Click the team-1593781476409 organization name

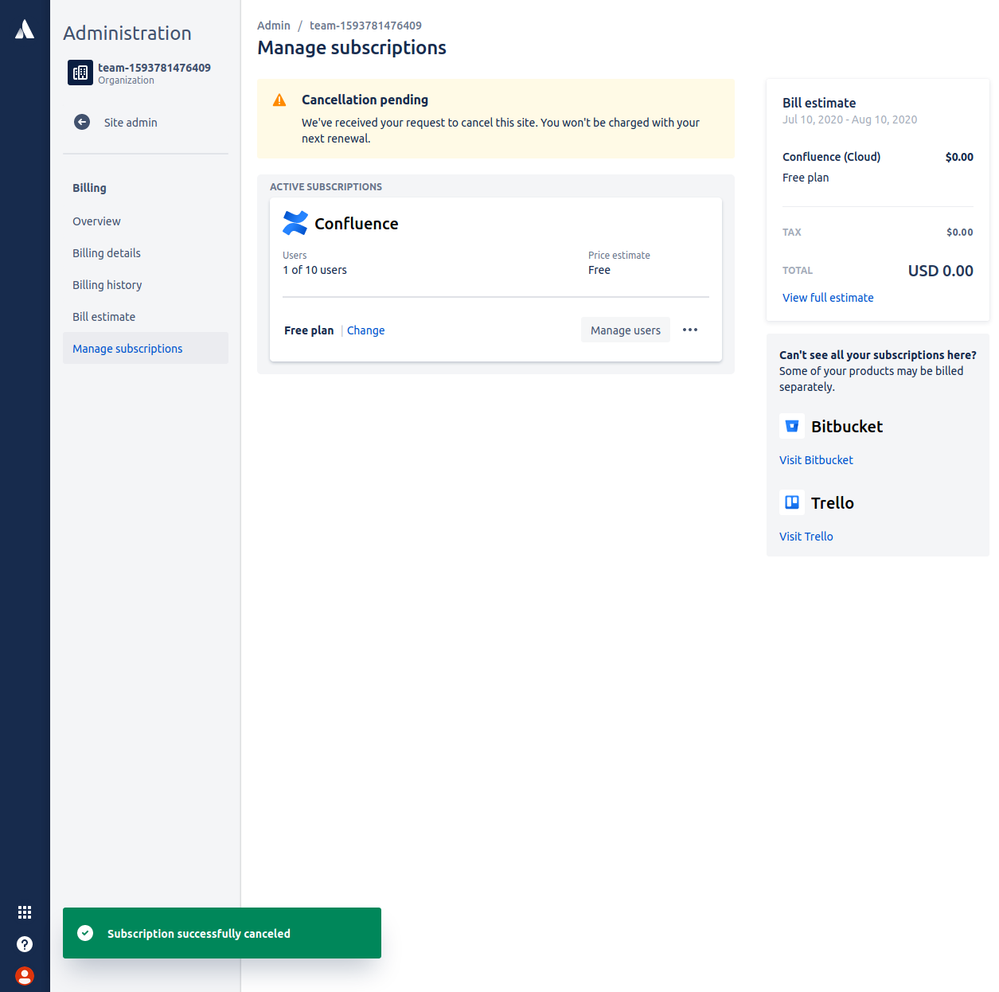154,68
